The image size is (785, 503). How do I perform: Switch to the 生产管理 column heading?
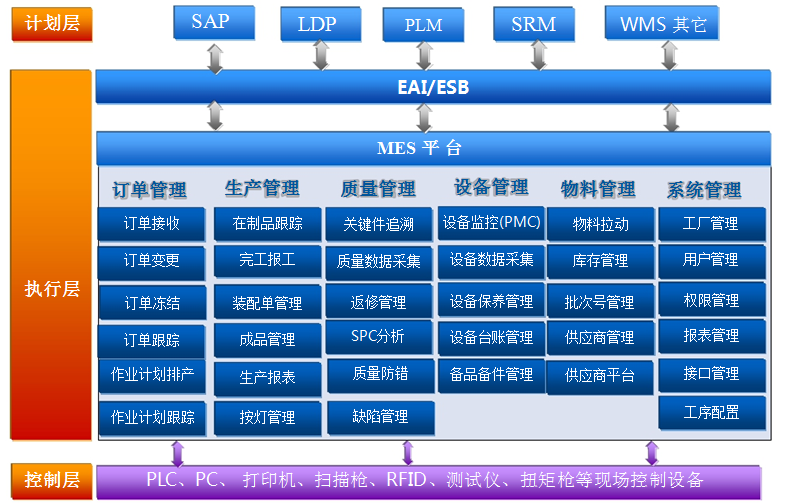coord(262,189)
